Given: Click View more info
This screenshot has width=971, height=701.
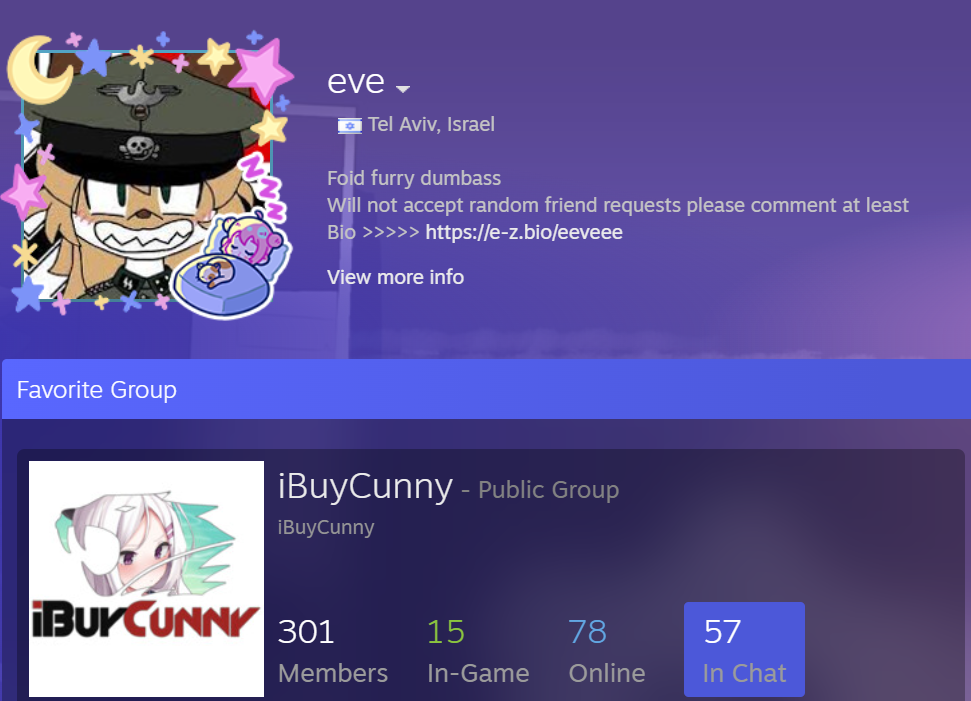Looking at the screenshot, I should [x=395, y=277].
